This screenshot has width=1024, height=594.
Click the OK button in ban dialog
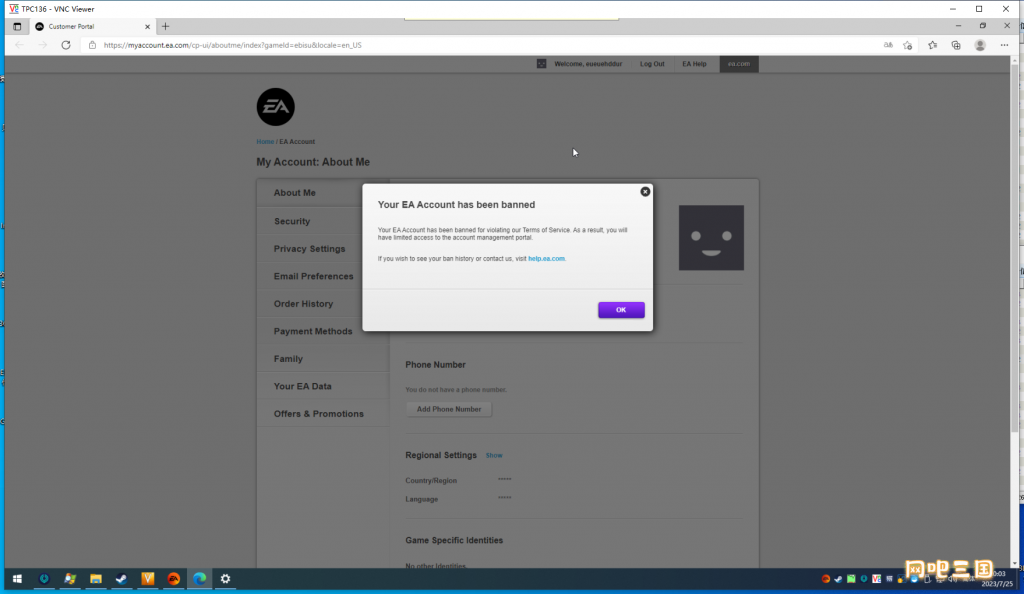tap(621, 310)
